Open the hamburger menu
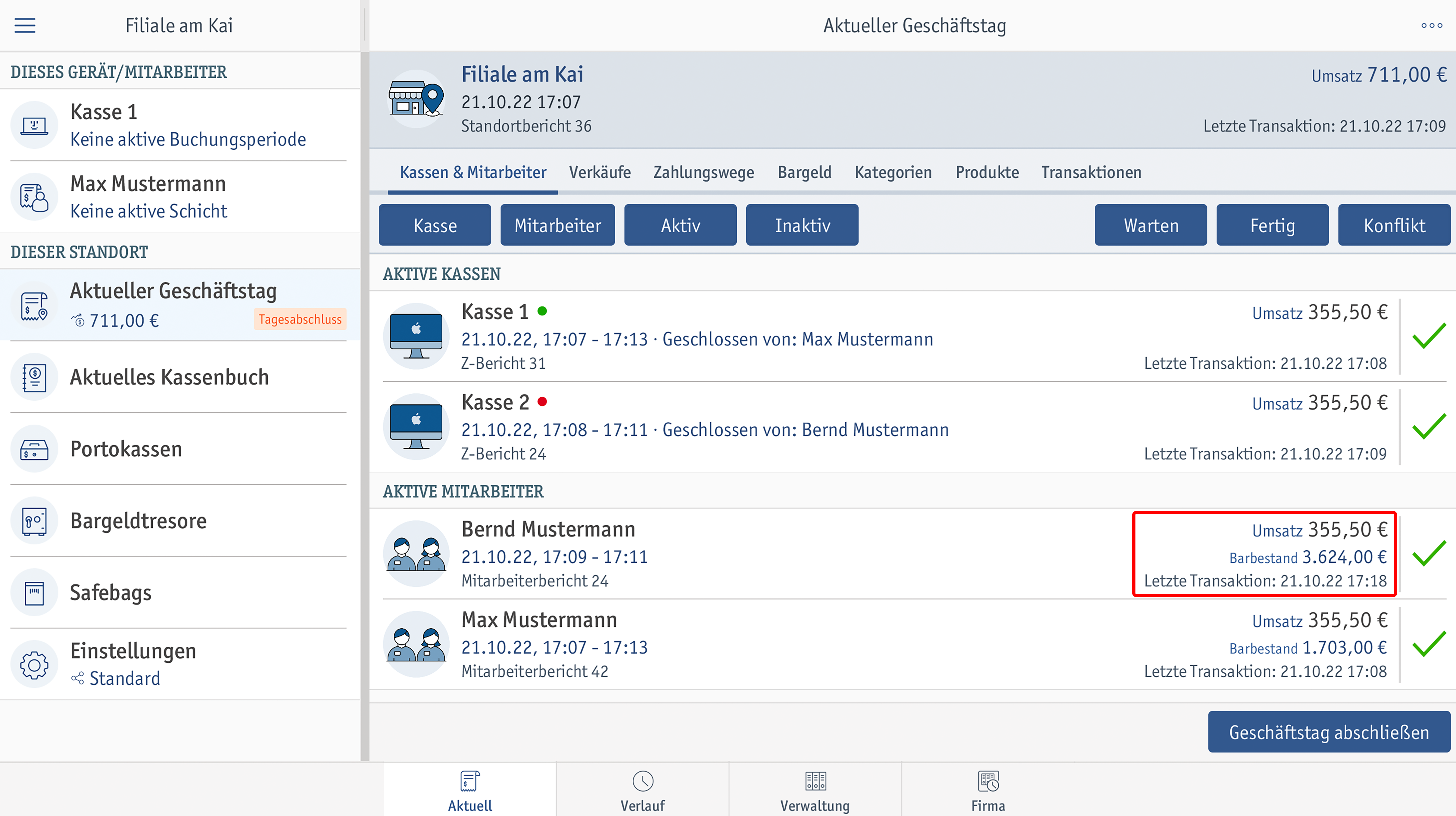This screenshot has height=816, width=1456. pyautogui.click(x=25, y=25)
